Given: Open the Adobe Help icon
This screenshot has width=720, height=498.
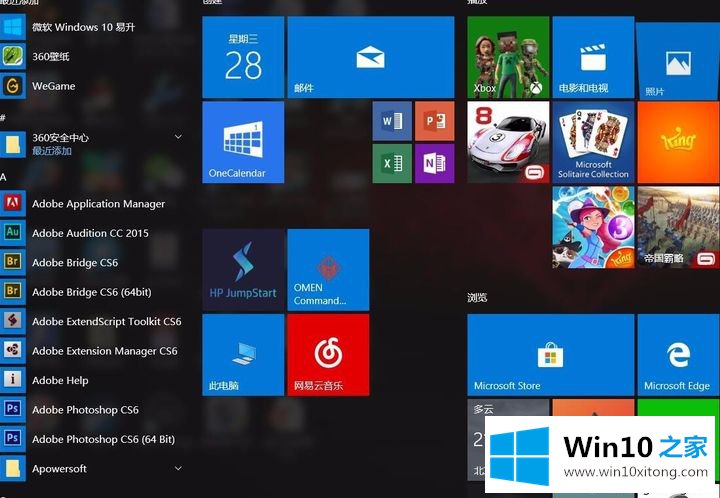Looking at the screenshot, I should tap(12, 380).
